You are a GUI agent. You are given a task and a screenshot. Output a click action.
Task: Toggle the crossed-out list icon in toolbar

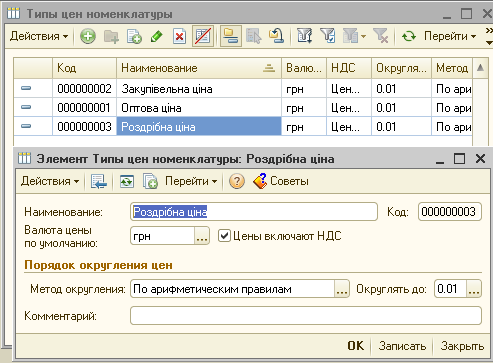pos(203,36)
